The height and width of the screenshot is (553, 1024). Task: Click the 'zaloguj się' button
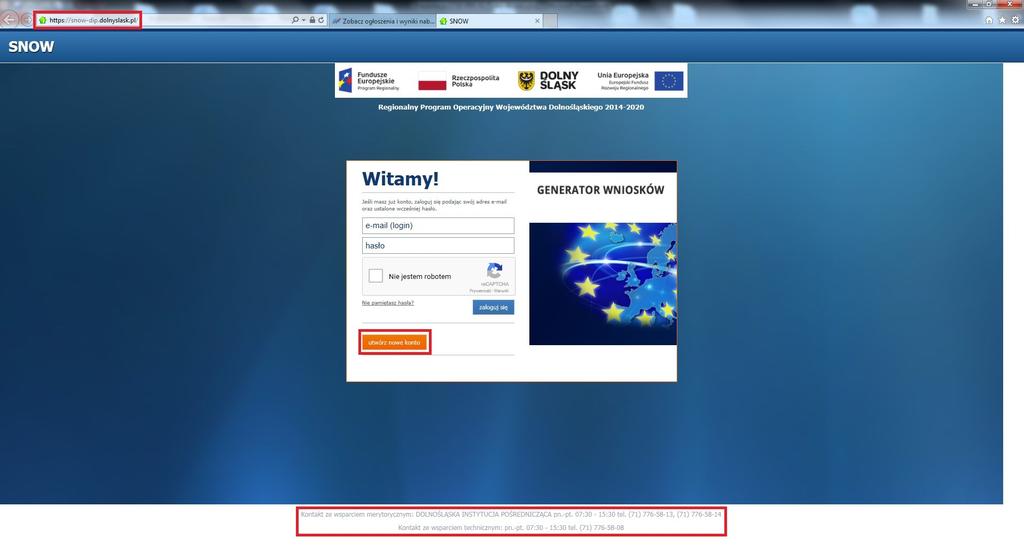coord(493,307)
